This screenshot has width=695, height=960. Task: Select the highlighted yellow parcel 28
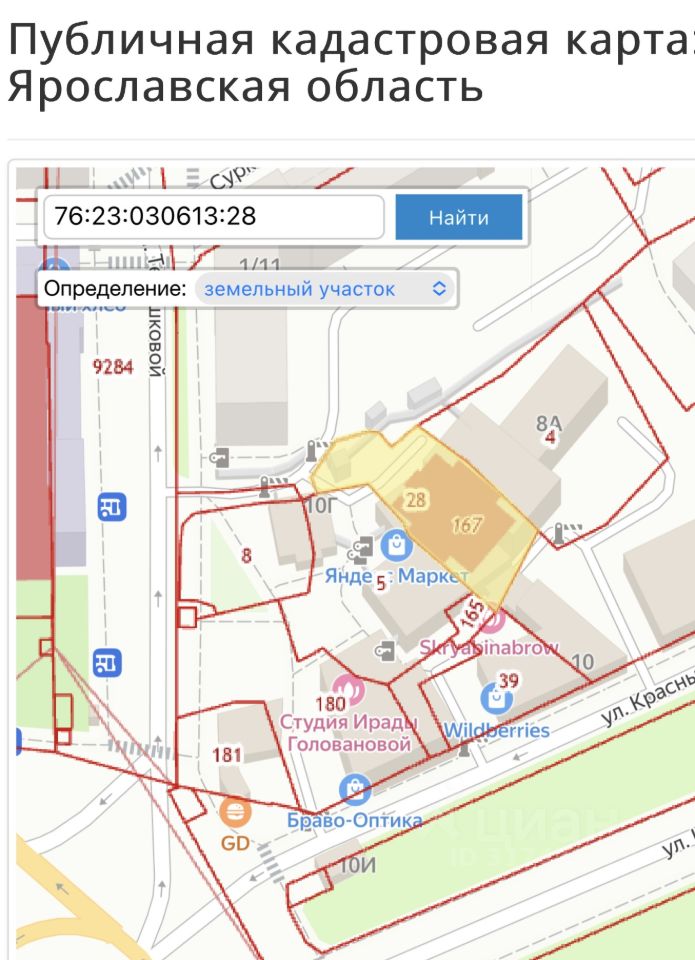[x=415, y=500]
